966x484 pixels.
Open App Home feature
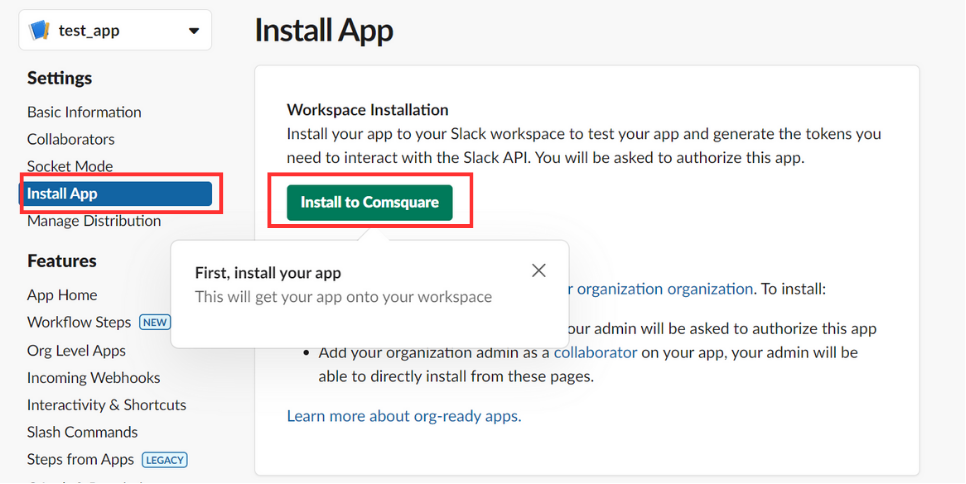(62, 295)
